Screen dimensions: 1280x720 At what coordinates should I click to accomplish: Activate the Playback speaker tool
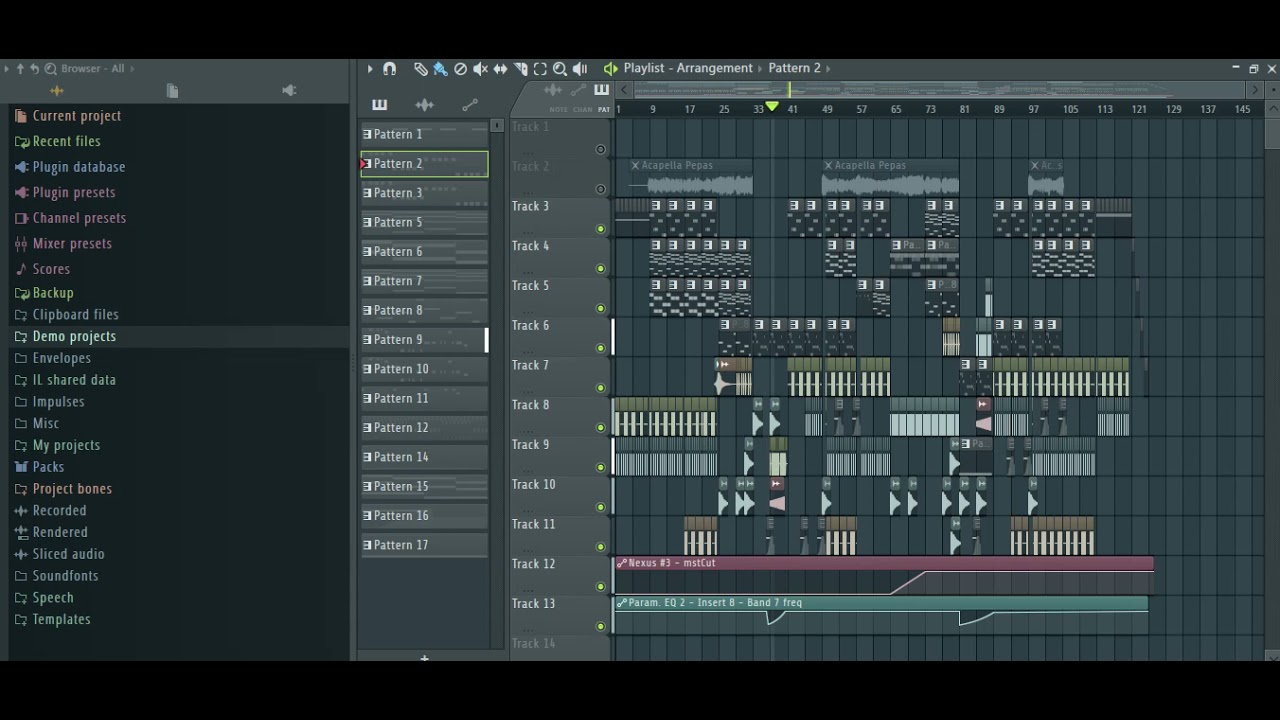pos(580,68)
